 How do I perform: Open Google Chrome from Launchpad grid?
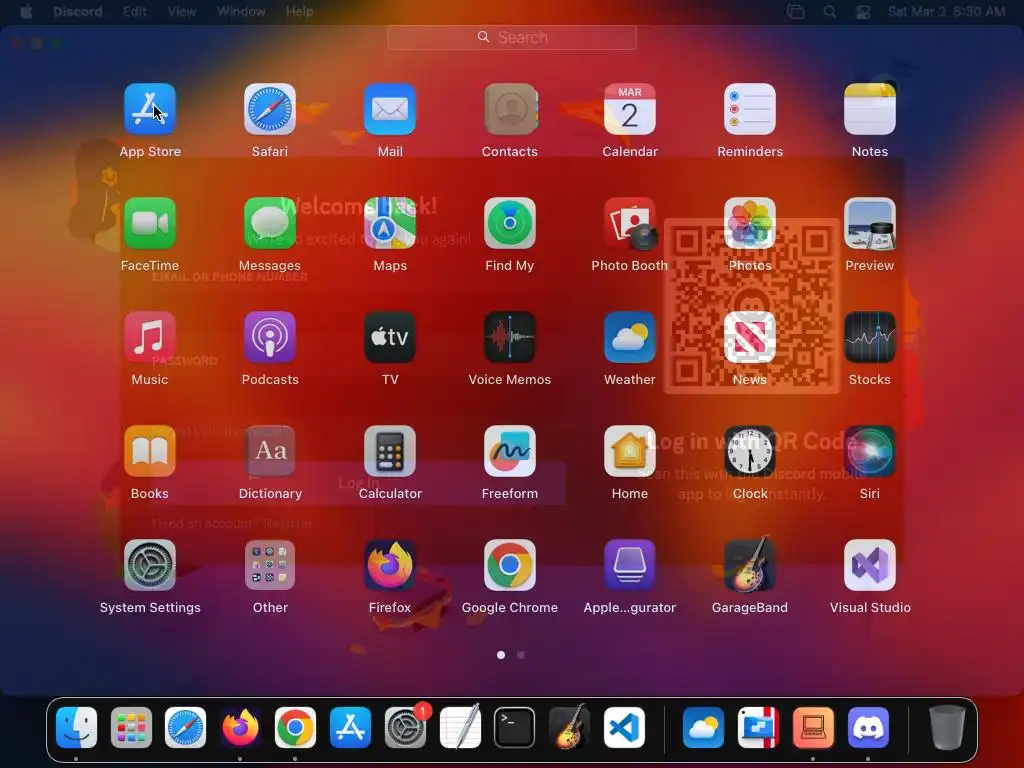tap(510, 565)
